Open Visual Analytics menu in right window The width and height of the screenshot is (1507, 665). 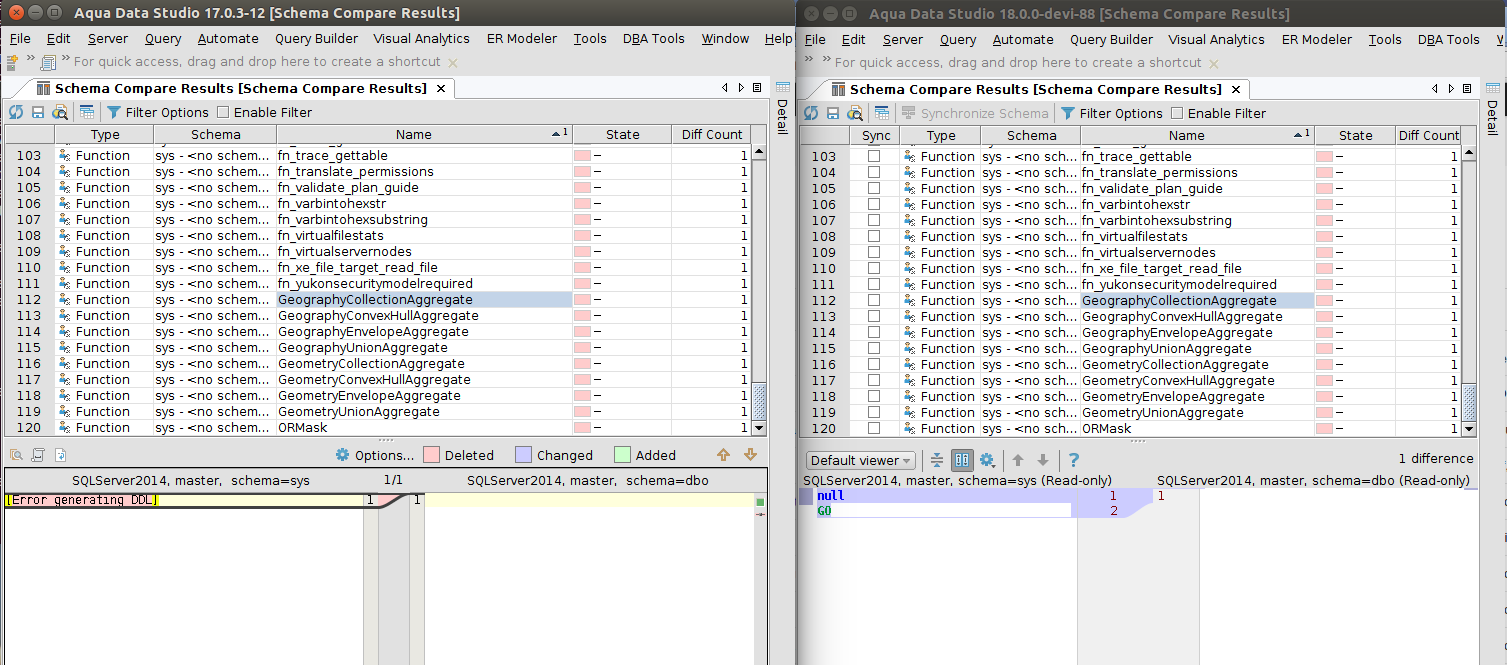click(x=1216, y=39)
